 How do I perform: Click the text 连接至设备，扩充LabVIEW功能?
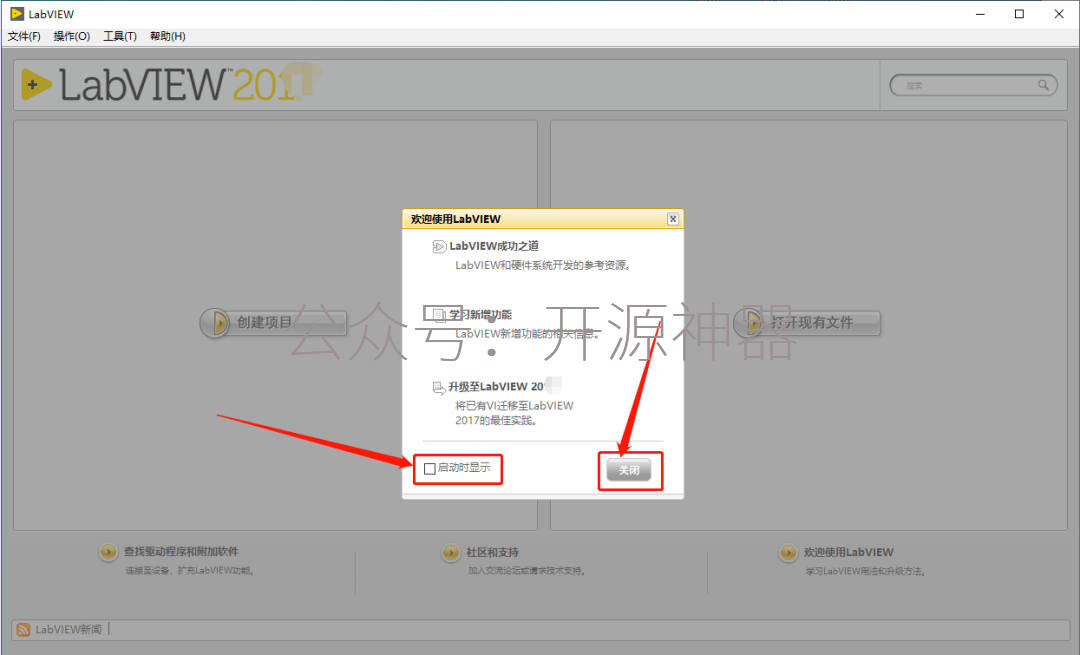coord(190,571)
